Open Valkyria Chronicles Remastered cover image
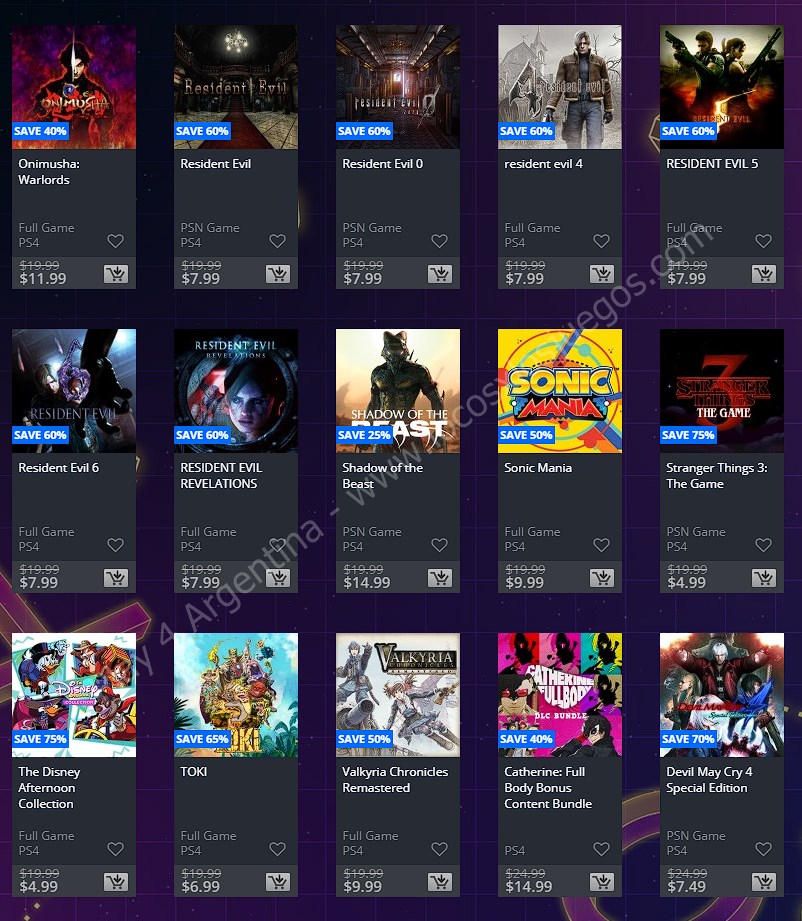 [x=398, y=695]
